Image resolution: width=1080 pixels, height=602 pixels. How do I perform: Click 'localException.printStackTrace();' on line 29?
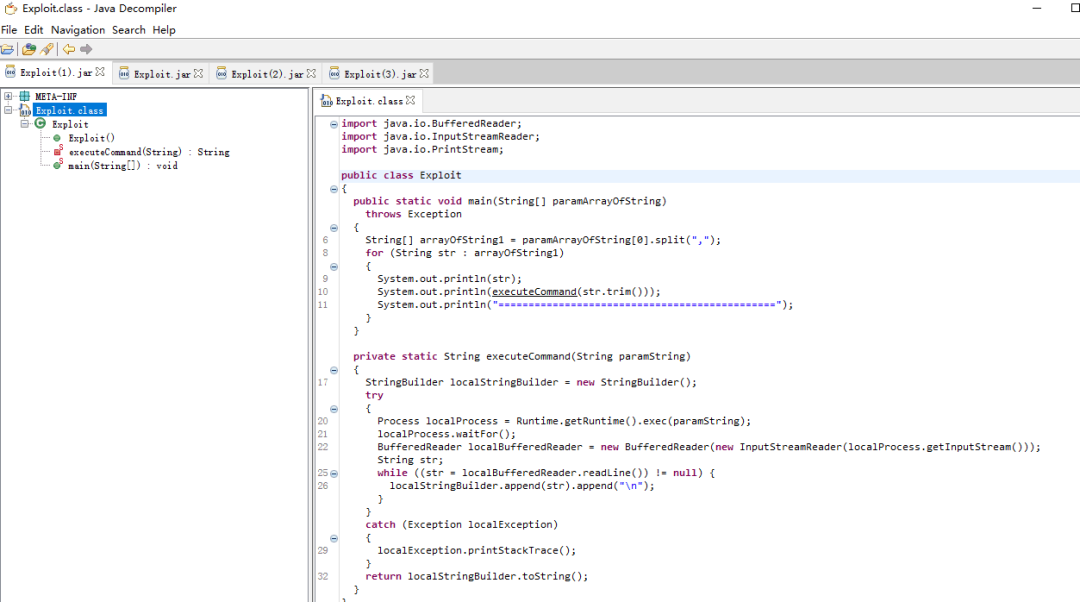tap(477, 550)
